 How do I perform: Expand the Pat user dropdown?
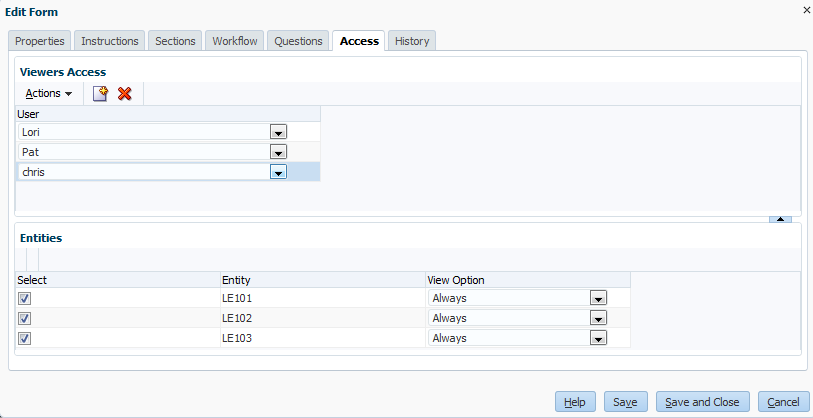point(279,152)
